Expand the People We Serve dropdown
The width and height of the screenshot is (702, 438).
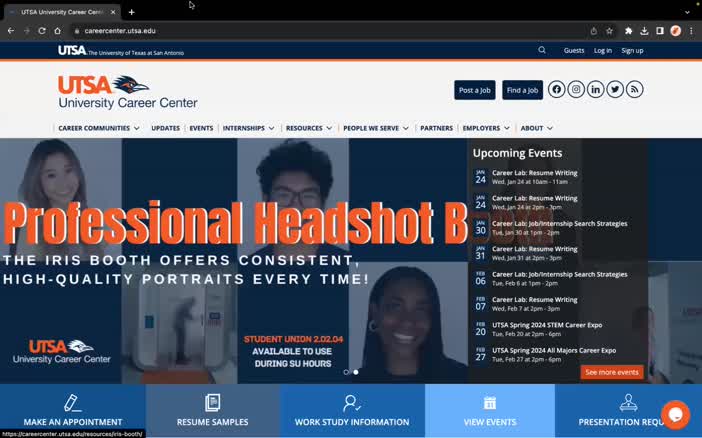click(x=376, y=128)
